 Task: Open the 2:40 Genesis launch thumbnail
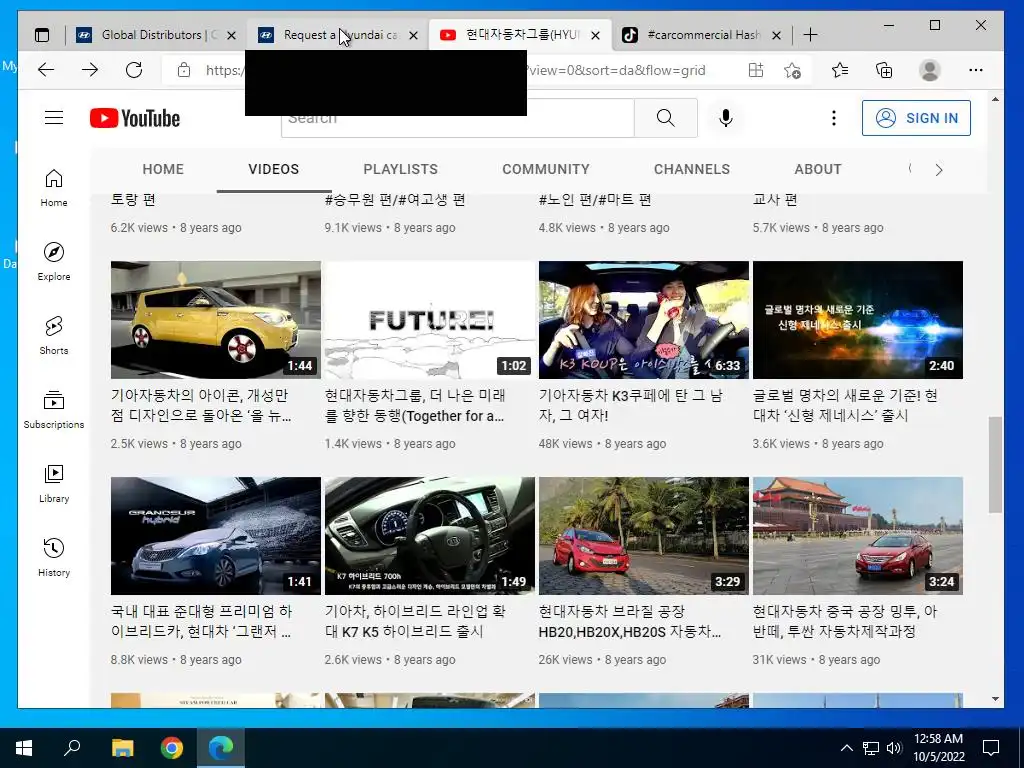pos(857,320)
